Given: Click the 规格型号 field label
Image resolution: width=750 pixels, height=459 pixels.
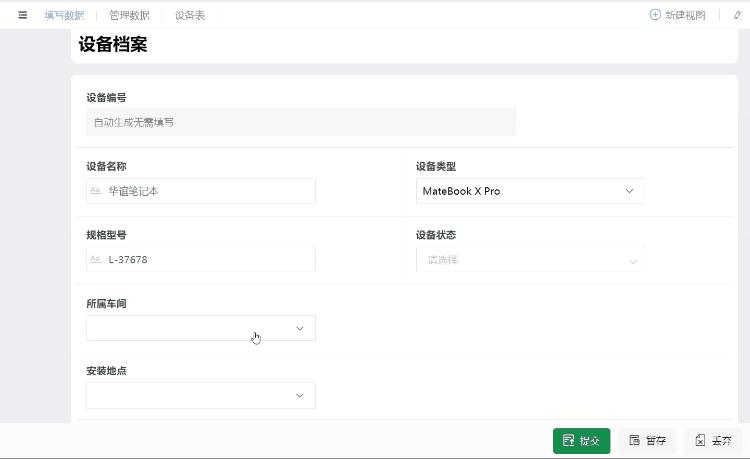Looking at the screenshot, I should [x=106, y=235].
